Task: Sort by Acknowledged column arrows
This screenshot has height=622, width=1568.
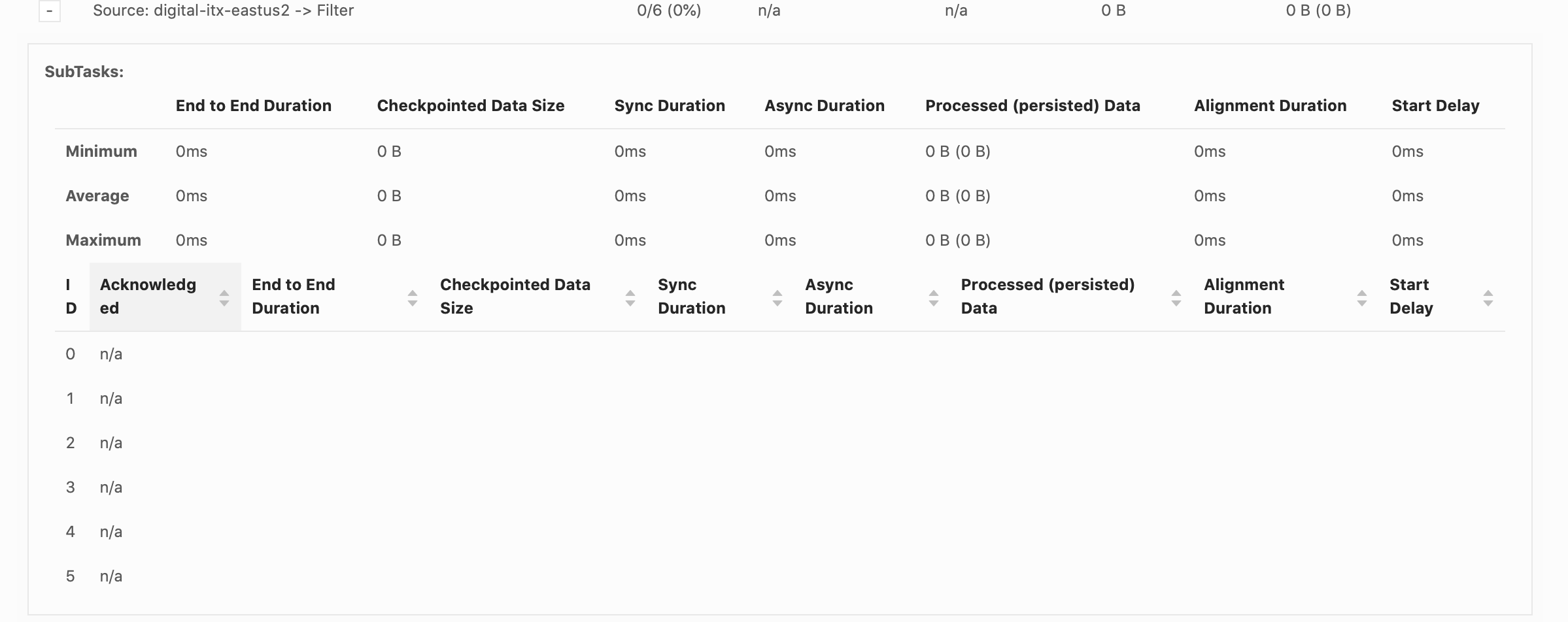Action: click(x=224, y=298)
